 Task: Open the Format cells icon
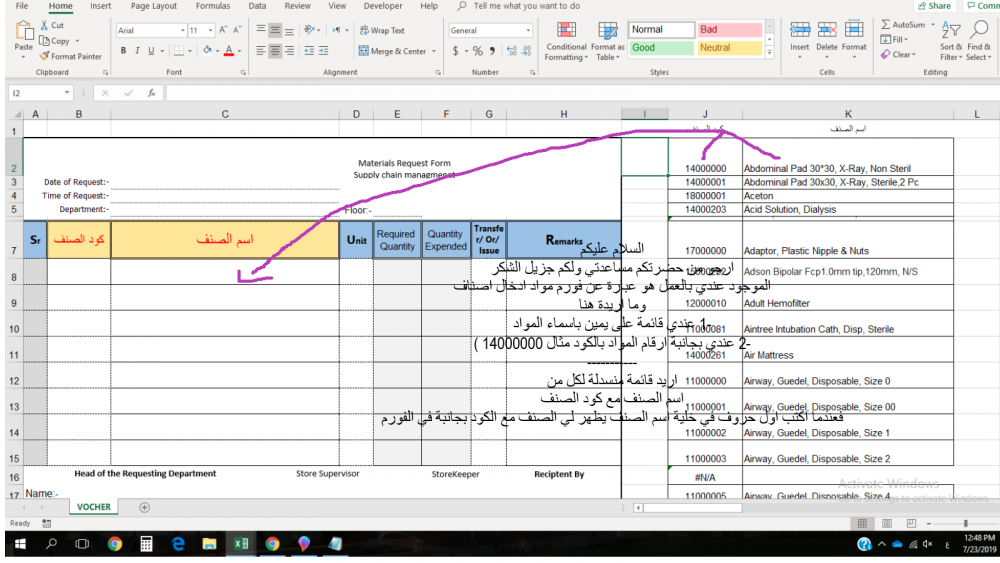[854, 29]
